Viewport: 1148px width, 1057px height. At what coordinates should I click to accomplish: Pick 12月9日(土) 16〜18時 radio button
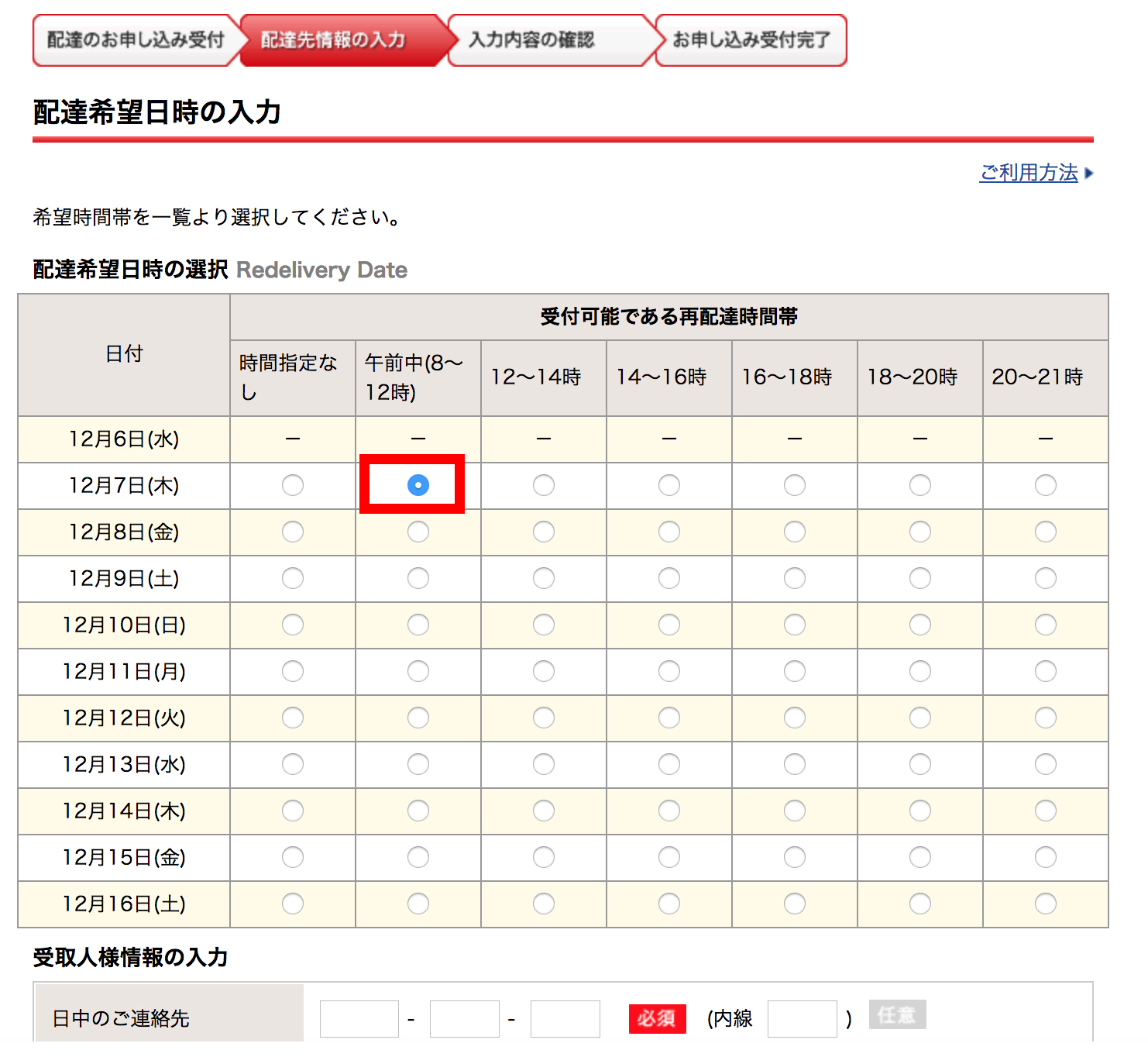point(795,578)
